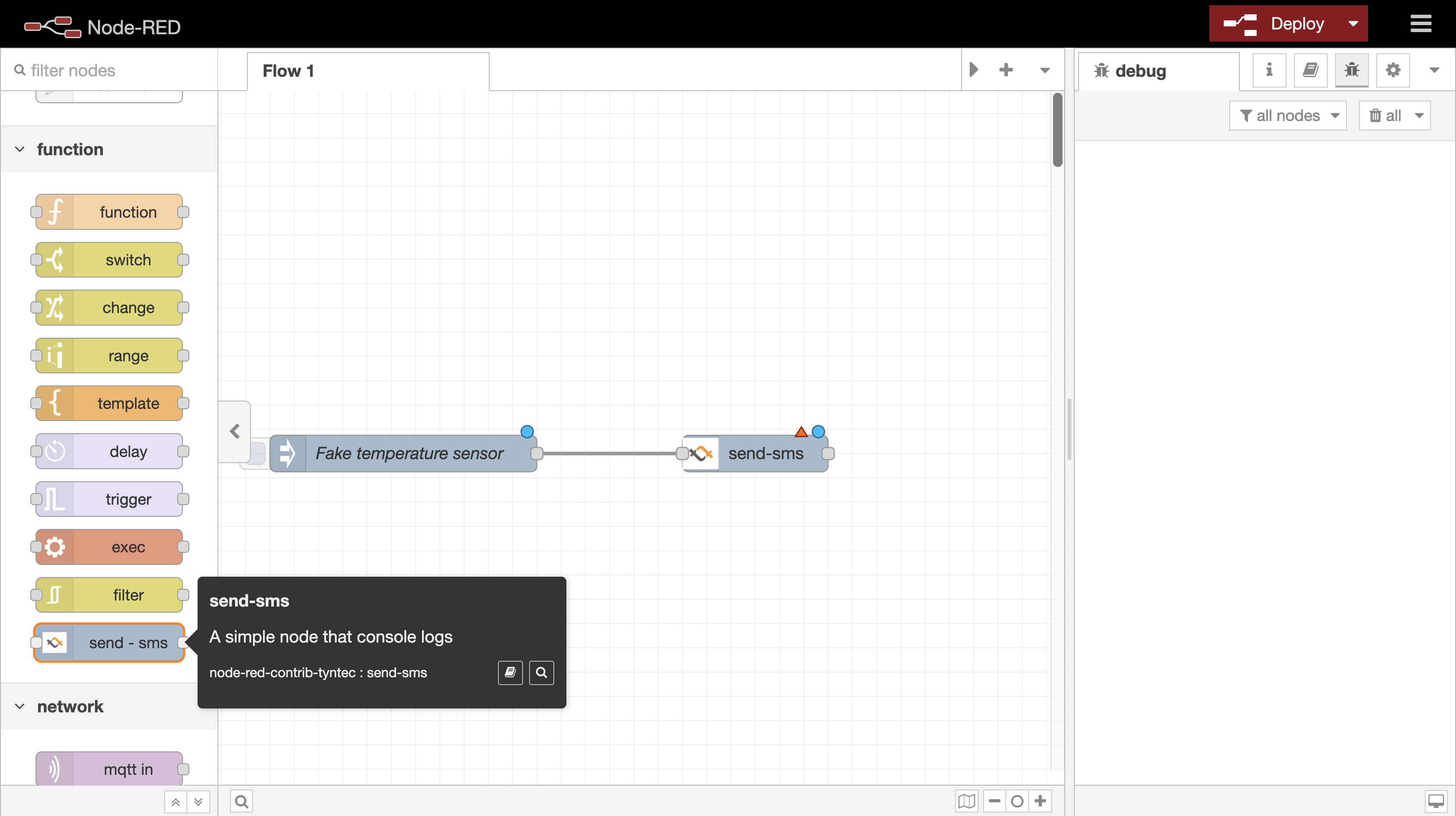Viewport: 1456px width, 816px height.
Task: Open the all nodes filter dropdown
Action: click(1288, 116)
